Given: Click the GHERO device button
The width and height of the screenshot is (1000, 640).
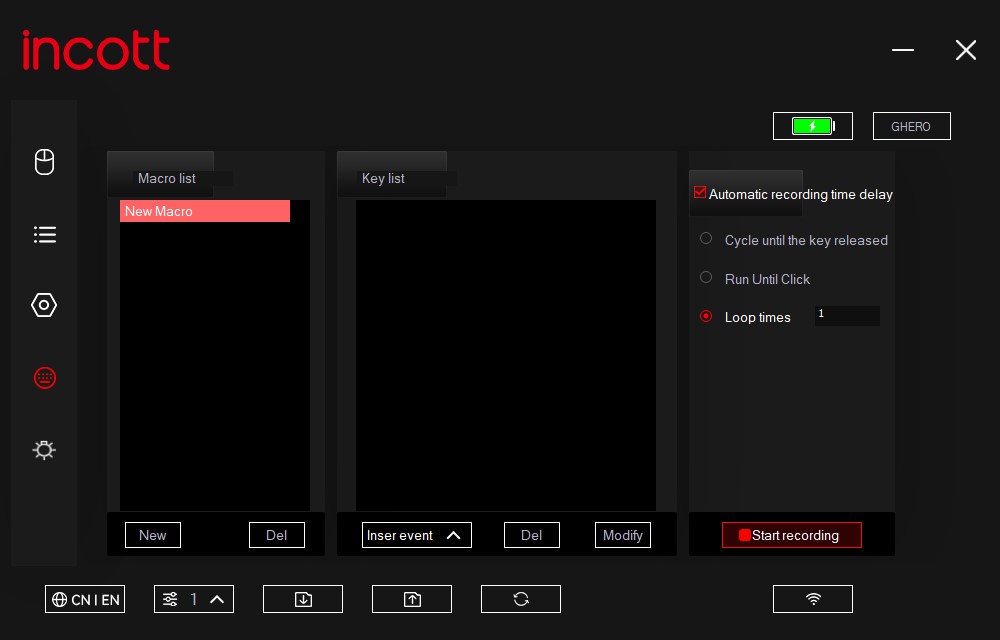Looking at the screenshot, I should click(911, 126).
